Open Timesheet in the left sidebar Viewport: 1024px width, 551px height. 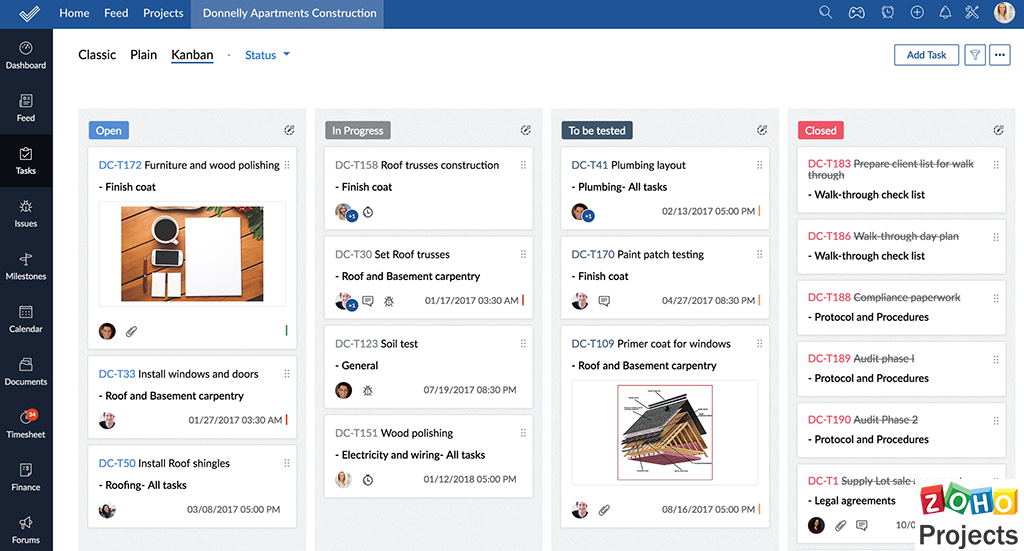tap(26, 423)
